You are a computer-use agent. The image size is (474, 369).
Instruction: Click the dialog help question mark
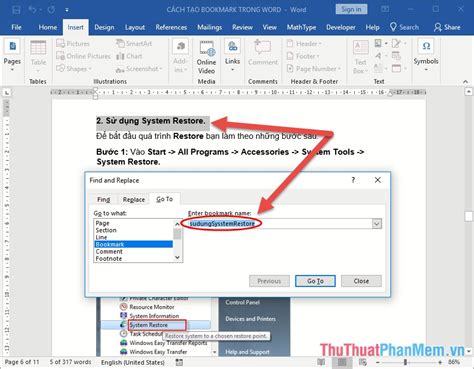(x=353, y=180)
